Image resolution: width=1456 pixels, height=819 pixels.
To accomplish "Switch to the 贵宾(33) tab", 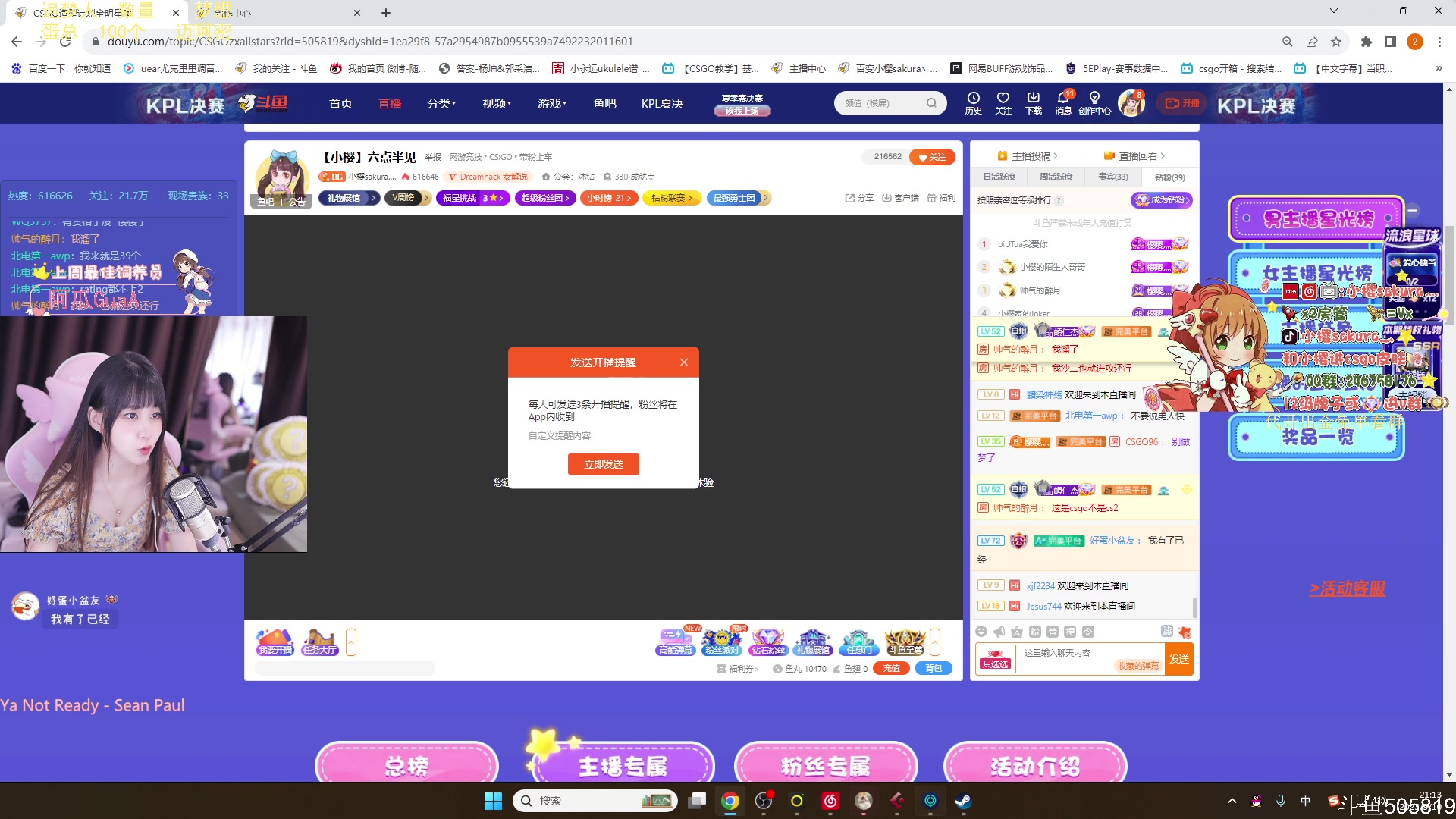I will point(1112,177).
